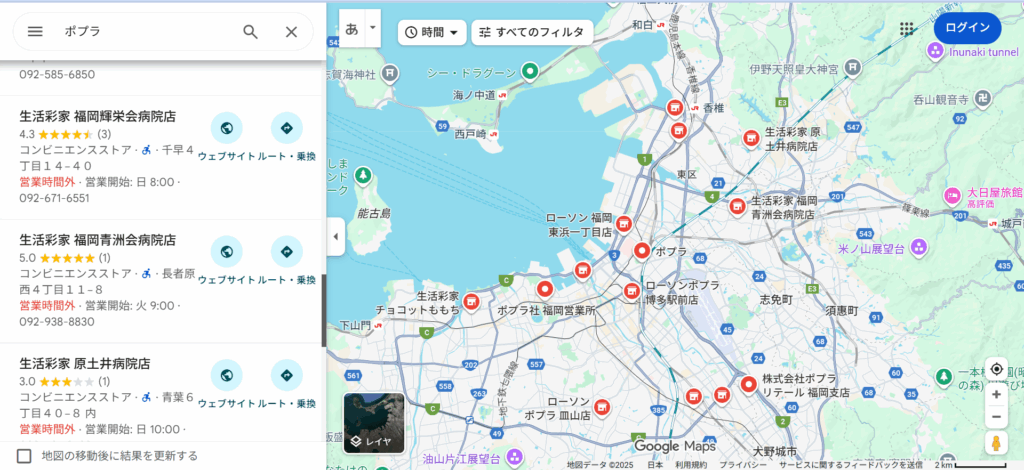The image size is (1024, 470).
Task: Select ポプラ社 福岡営業所 map pin
Action: point(545,289)
